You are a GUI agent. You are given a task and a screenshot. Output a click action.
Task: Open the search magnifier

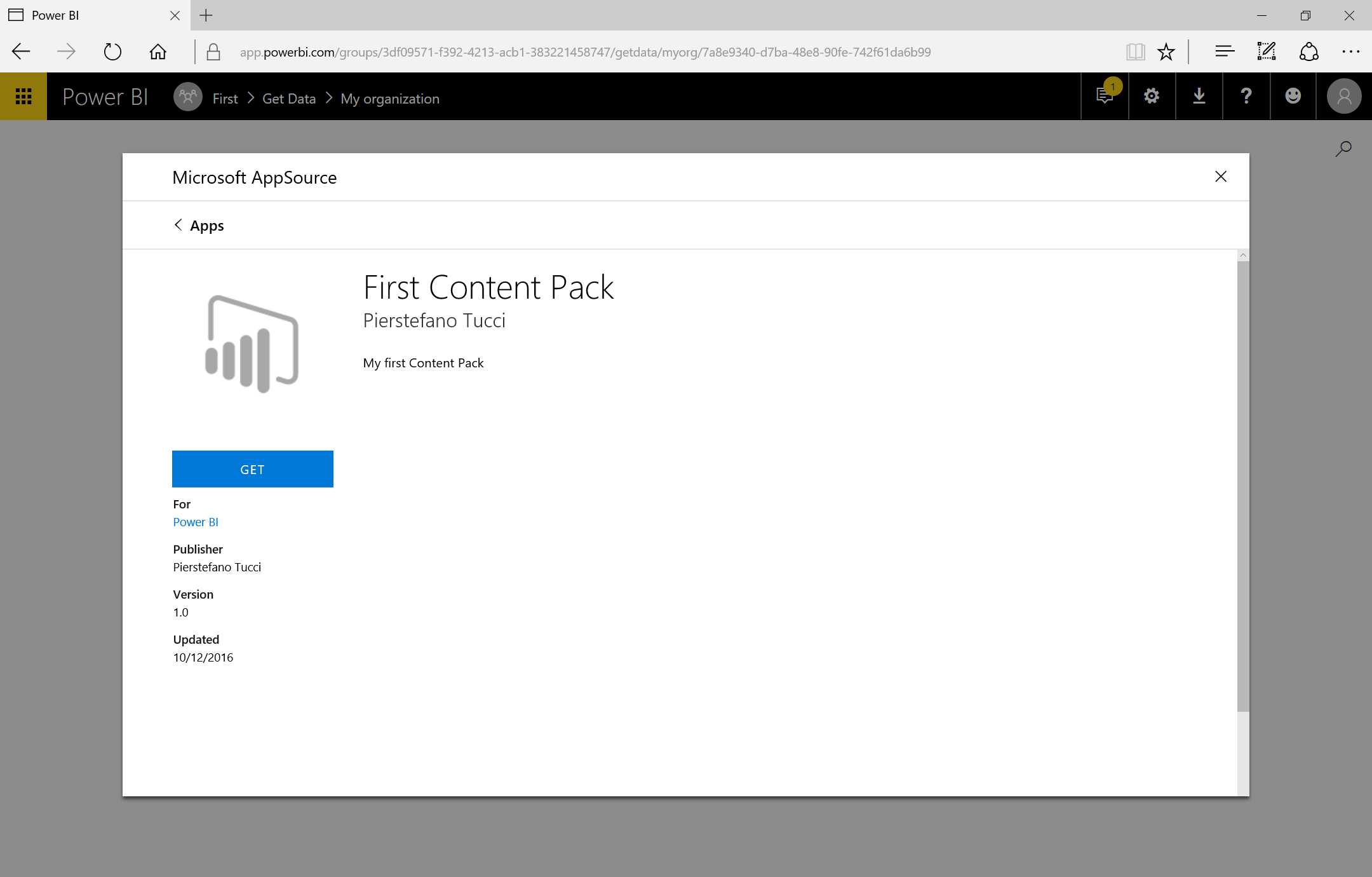click(x=1343, y=148)
